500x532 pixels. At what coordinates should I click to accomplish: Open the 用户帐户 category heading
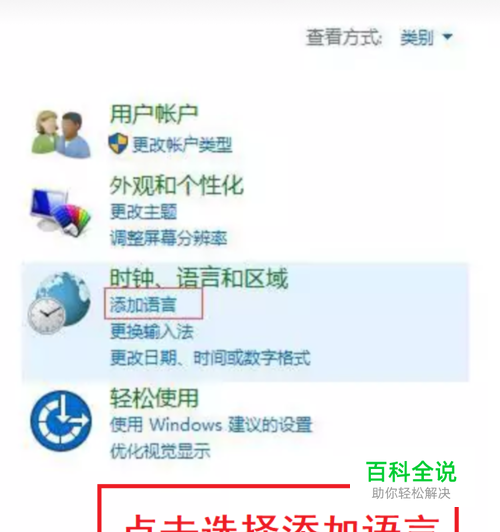click(x=154, y=114)
